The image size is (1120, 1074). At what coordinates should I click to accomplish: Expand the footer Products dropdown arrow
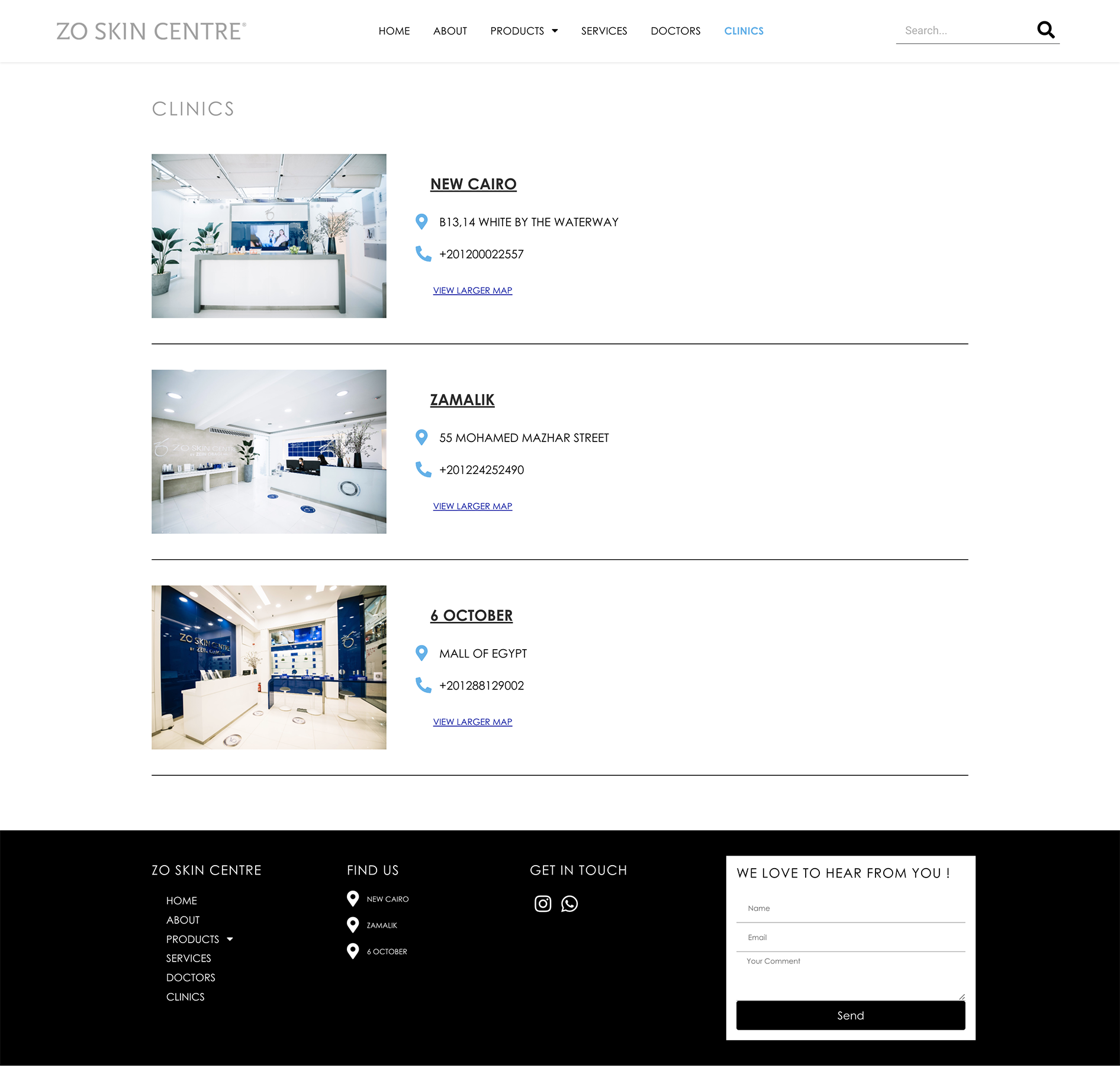pos(230,939)
